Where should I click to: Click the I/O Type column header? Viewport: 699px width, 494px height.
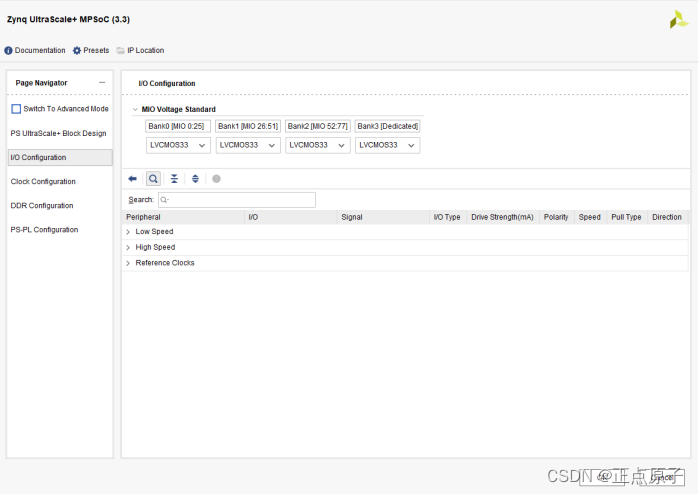click(447, 217)
